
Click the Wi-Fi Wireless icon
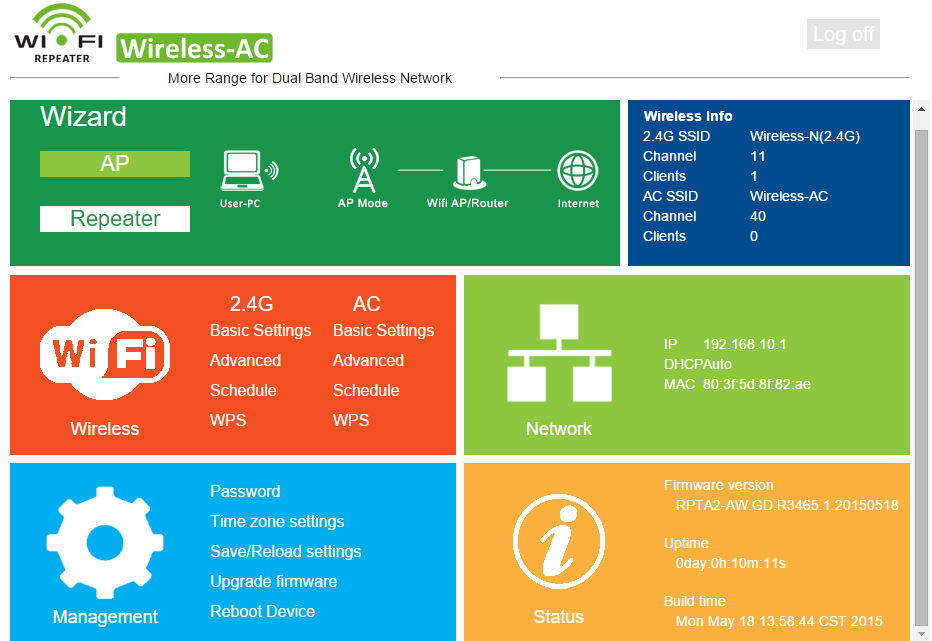point(105,355)
